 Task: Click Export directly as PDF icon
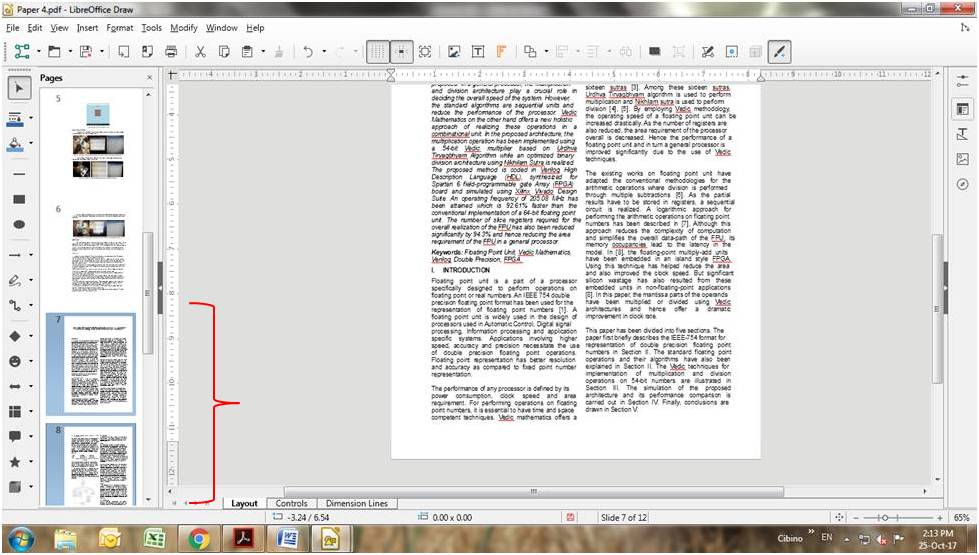coord(147,52)
